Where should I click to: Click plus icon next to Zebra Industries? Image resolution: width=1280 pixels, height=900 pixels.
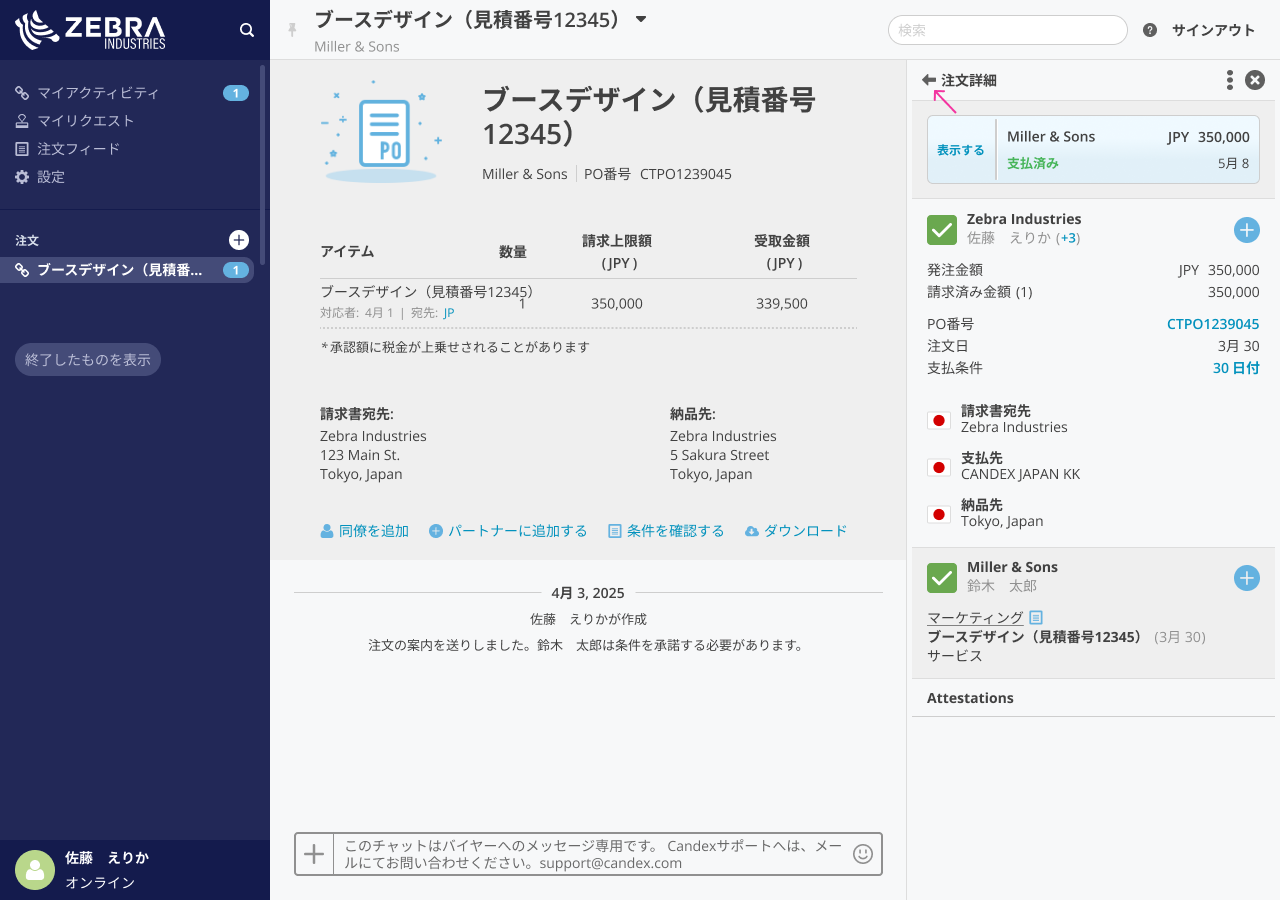click(1246, 230)
